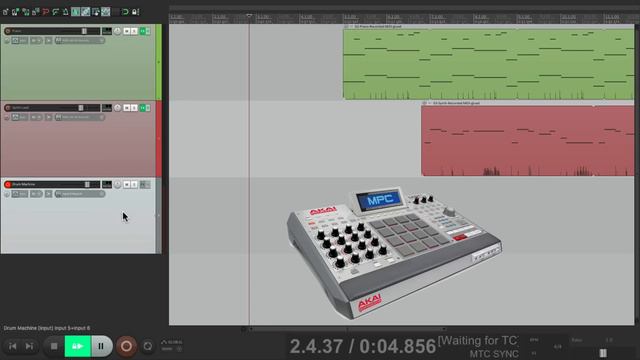Create a new project from the toolbar

click(5, 12)
